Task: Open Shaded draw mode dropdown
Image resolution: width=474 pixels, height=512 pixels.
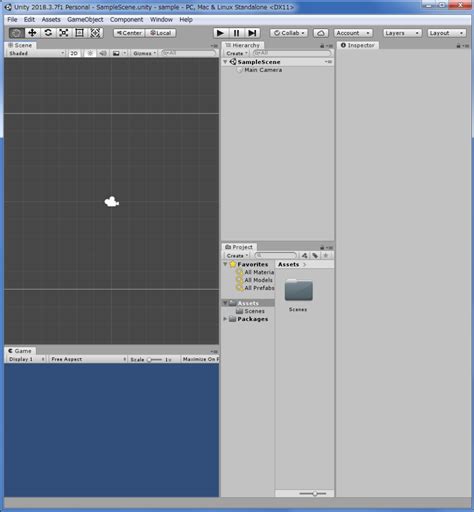Action: click(x=36, y=53)
